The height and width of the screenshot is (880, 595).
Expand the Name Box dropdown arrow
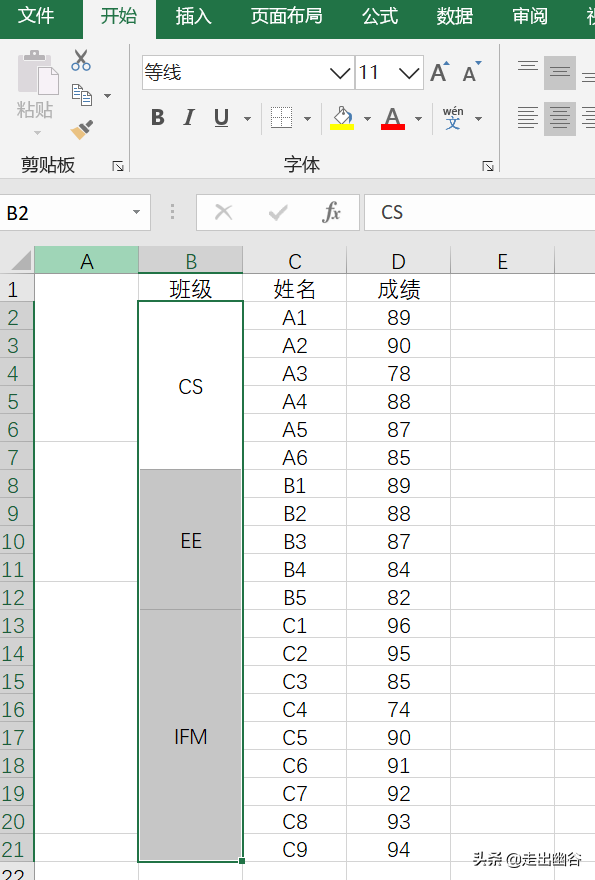pos(136,212)
